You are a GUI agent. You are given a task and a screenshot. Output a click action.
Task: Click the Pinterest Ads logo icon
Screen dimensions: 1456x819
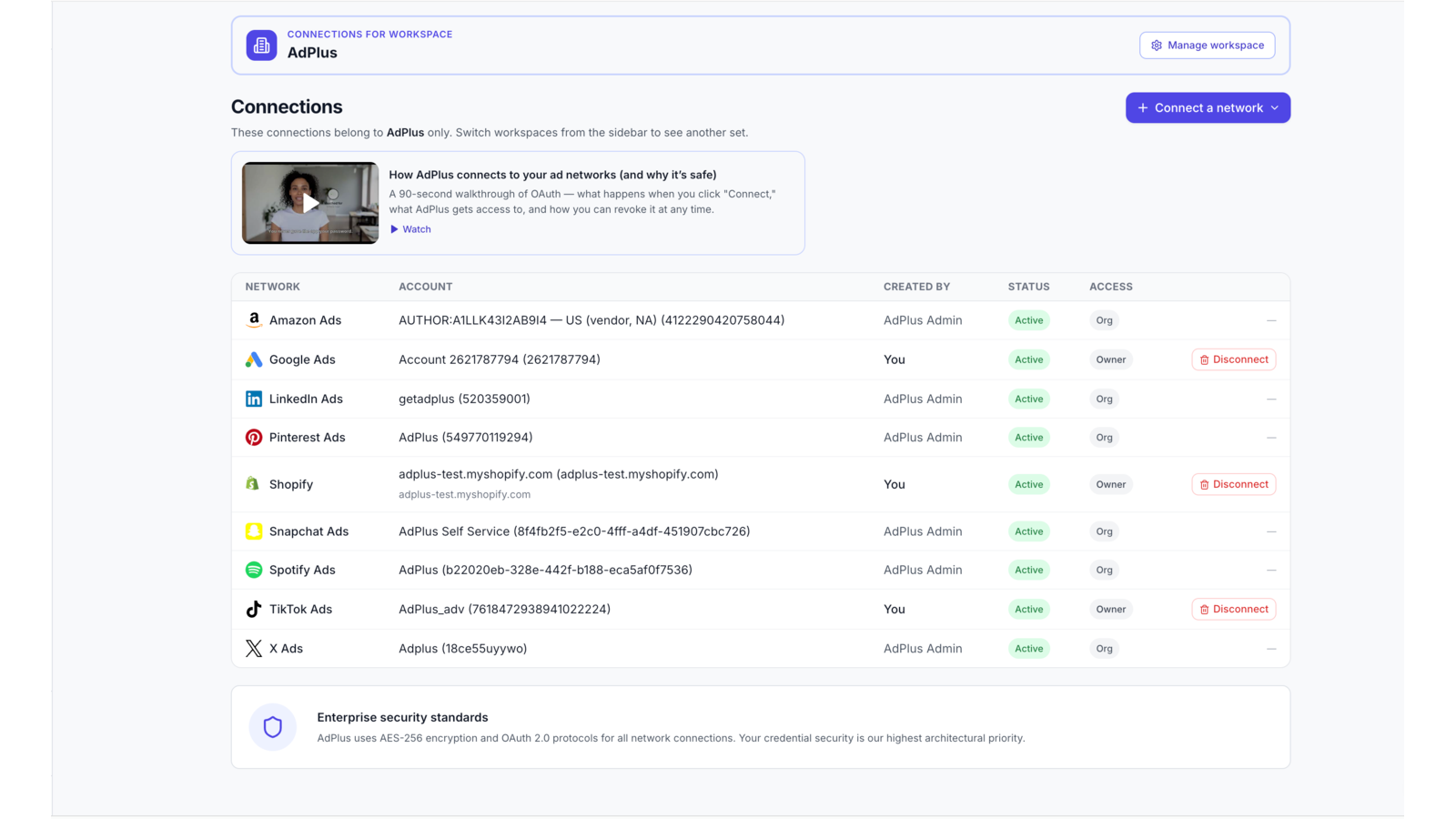(254, 438)
